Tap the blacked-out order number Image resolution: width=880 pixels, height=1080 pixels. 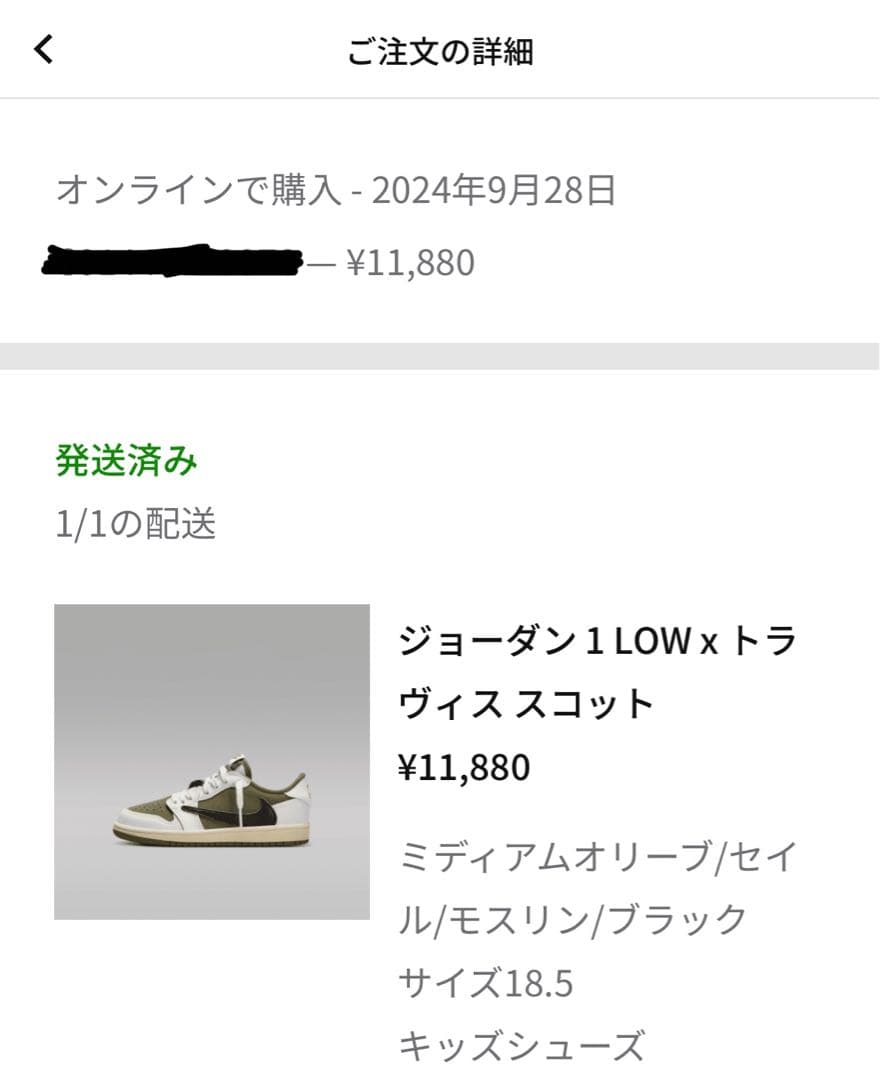pyautogui.click(x=172, y=261)
